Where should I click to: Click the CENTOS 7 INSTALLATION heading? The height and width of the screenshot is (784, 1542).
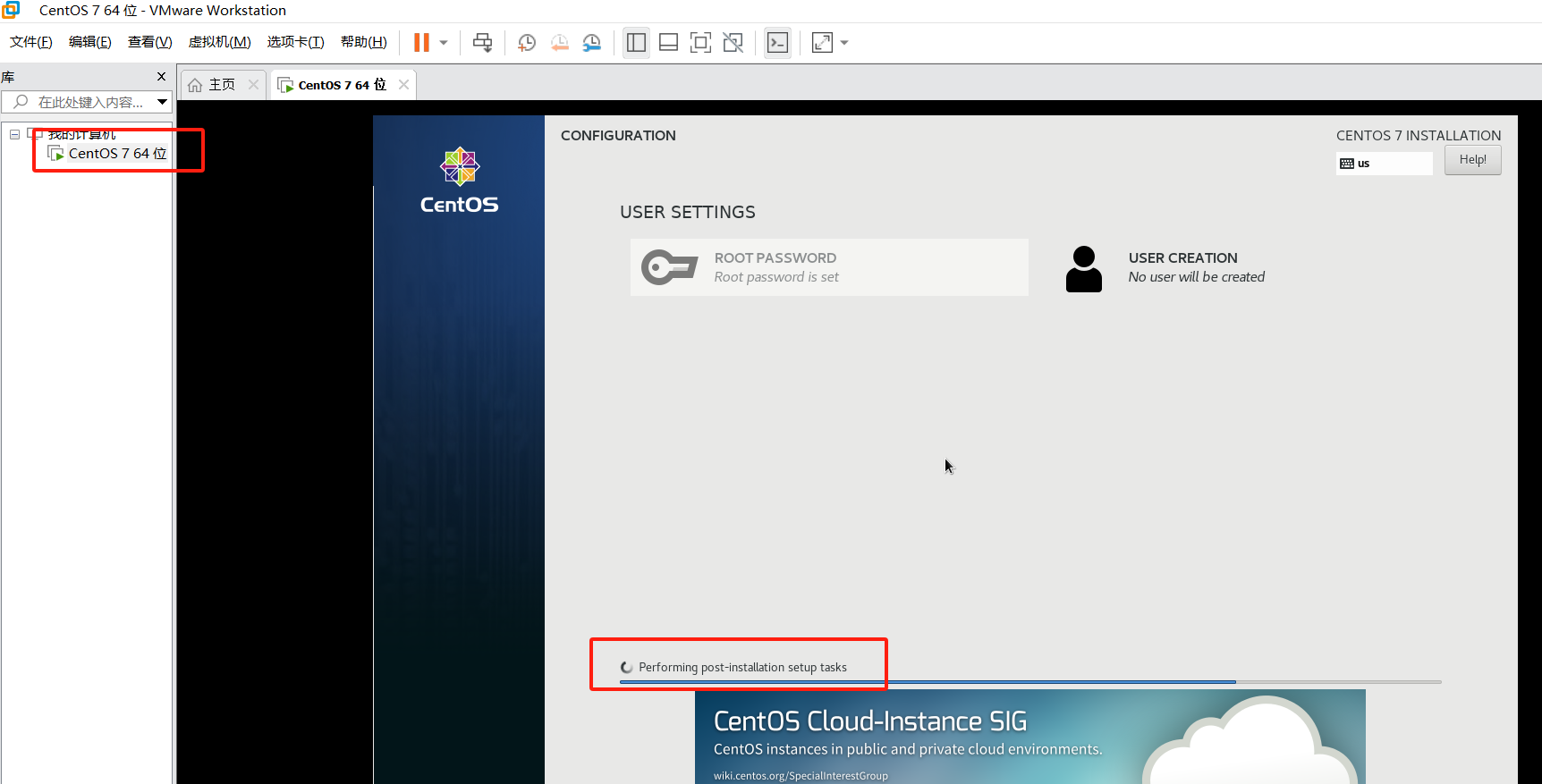(x=1419, y=136)
